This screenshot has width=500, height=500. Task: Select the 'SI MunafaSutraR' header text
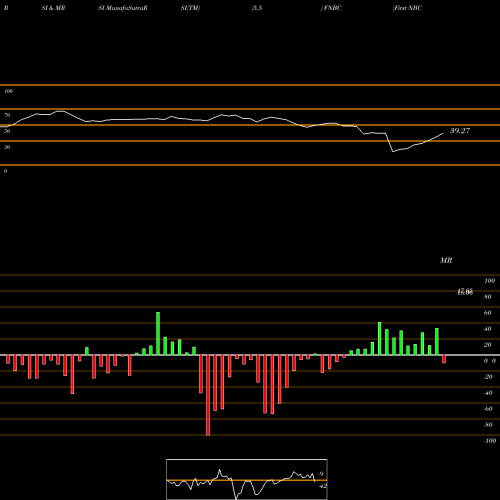(123, 8)
